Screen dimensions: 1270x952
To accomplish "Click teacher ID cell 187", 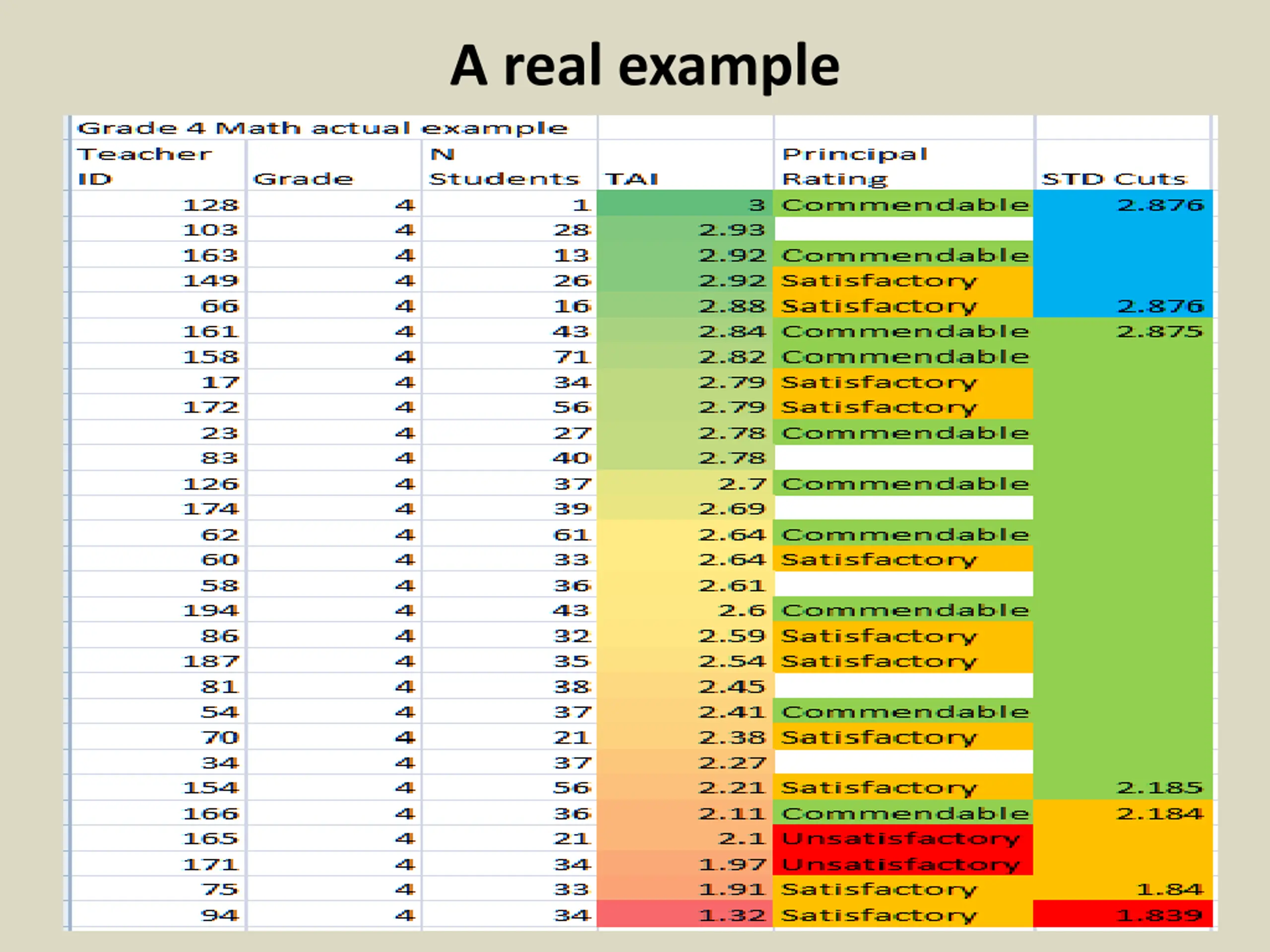I will [158, 660].
